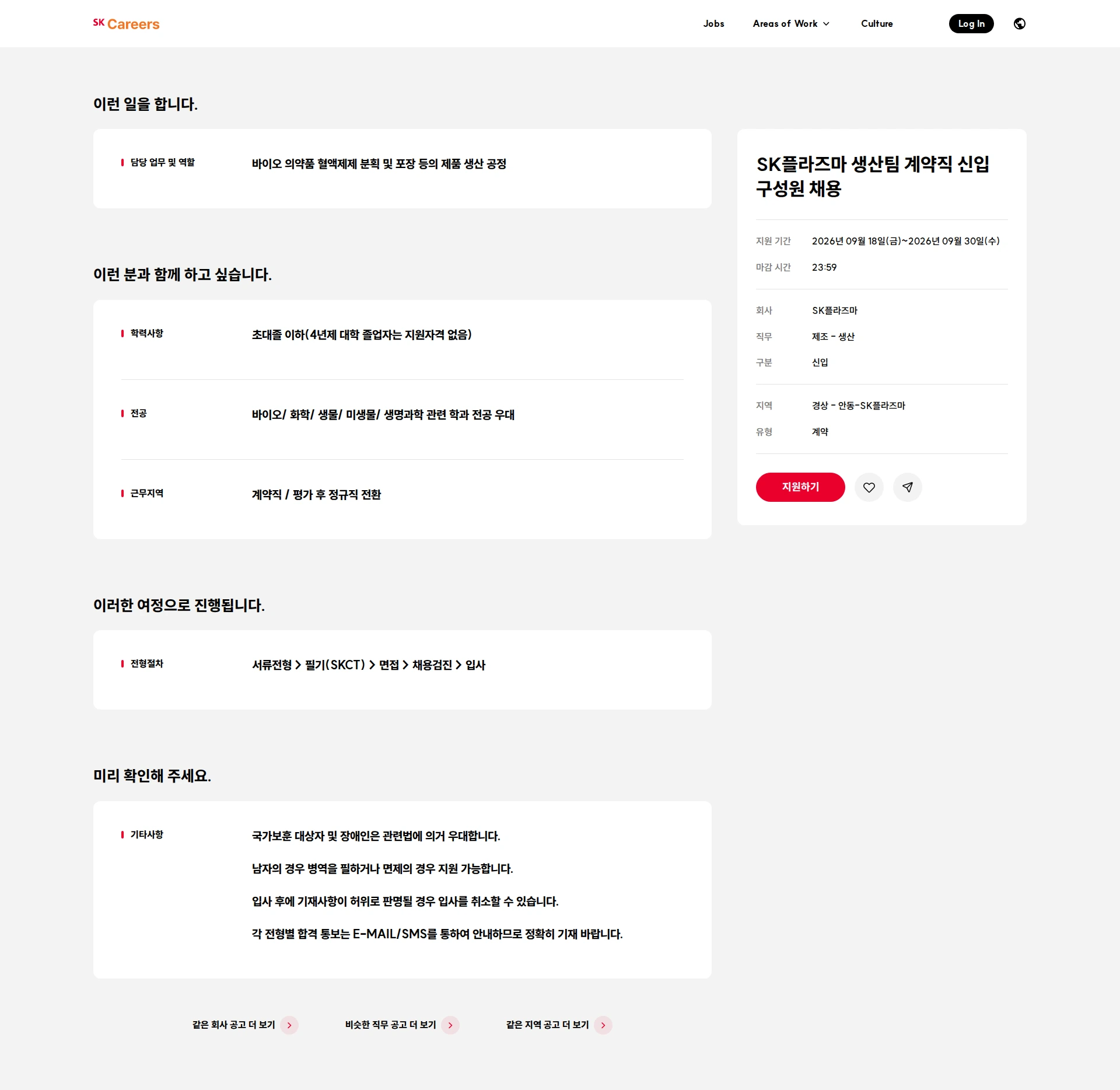Select category value 신입
1120x1090 pixels.
click(x=820, y=362)
